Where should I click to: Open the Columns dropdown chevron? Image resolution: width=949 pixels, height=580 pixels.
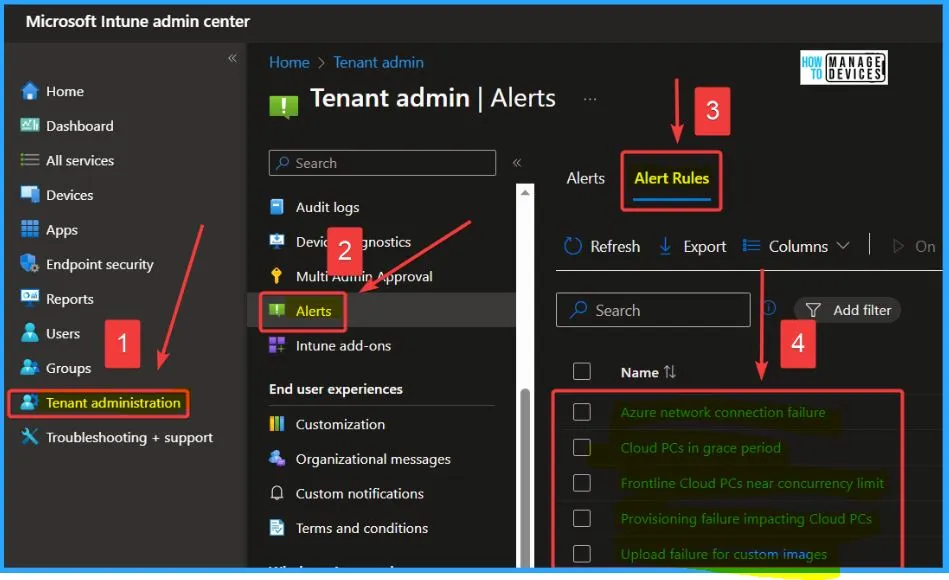(843, 246)
